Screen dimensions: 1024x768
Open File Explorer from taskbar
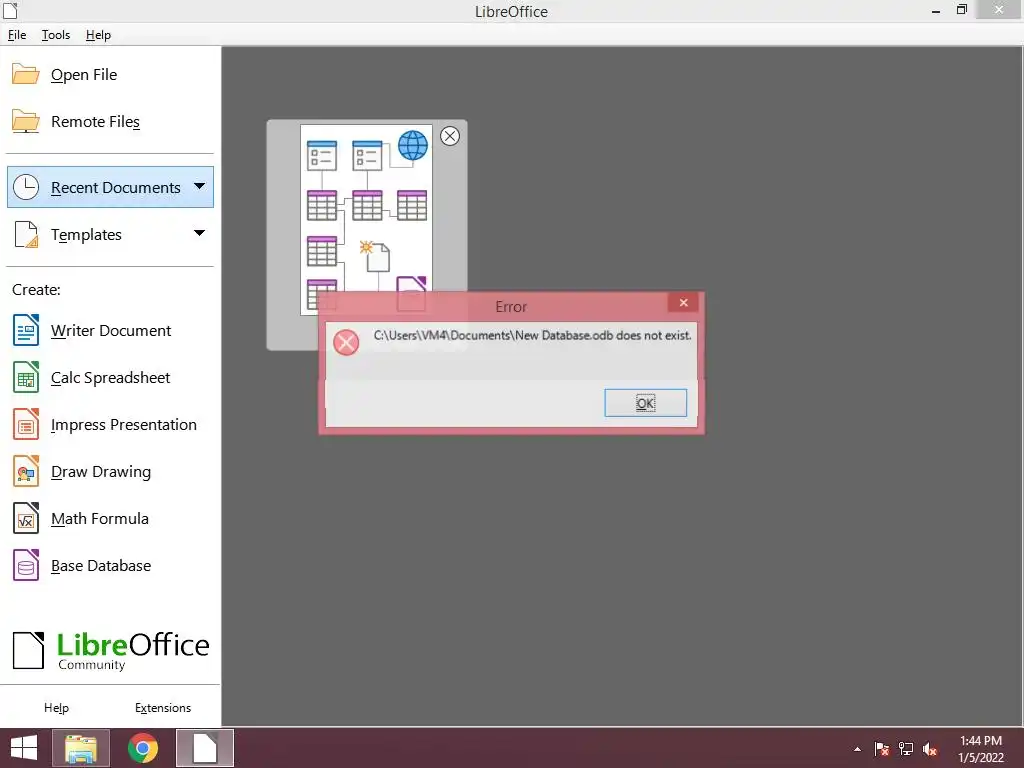[81, 748]
